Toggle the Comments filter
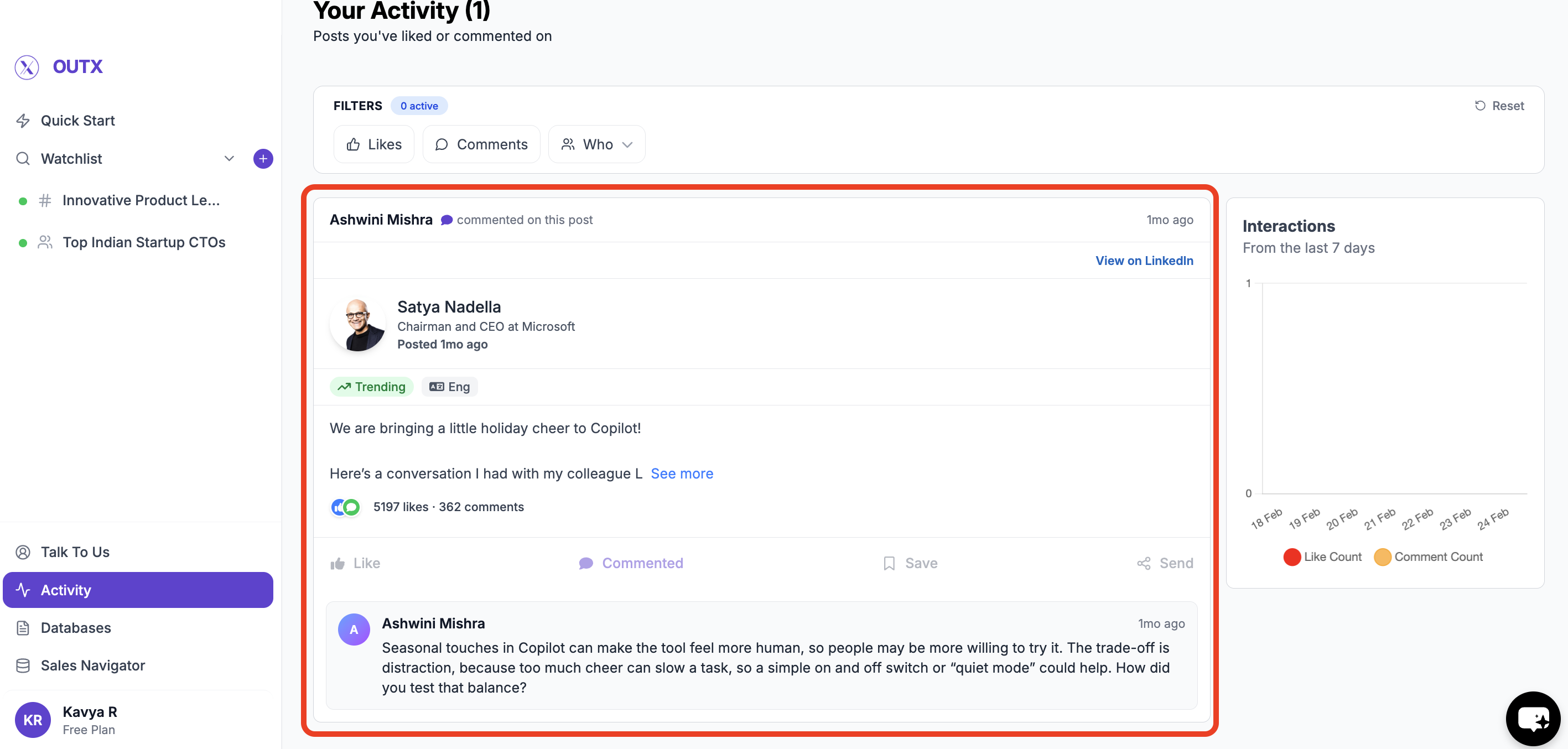Viewport: 1568px width, 749px height. [481, 144]
